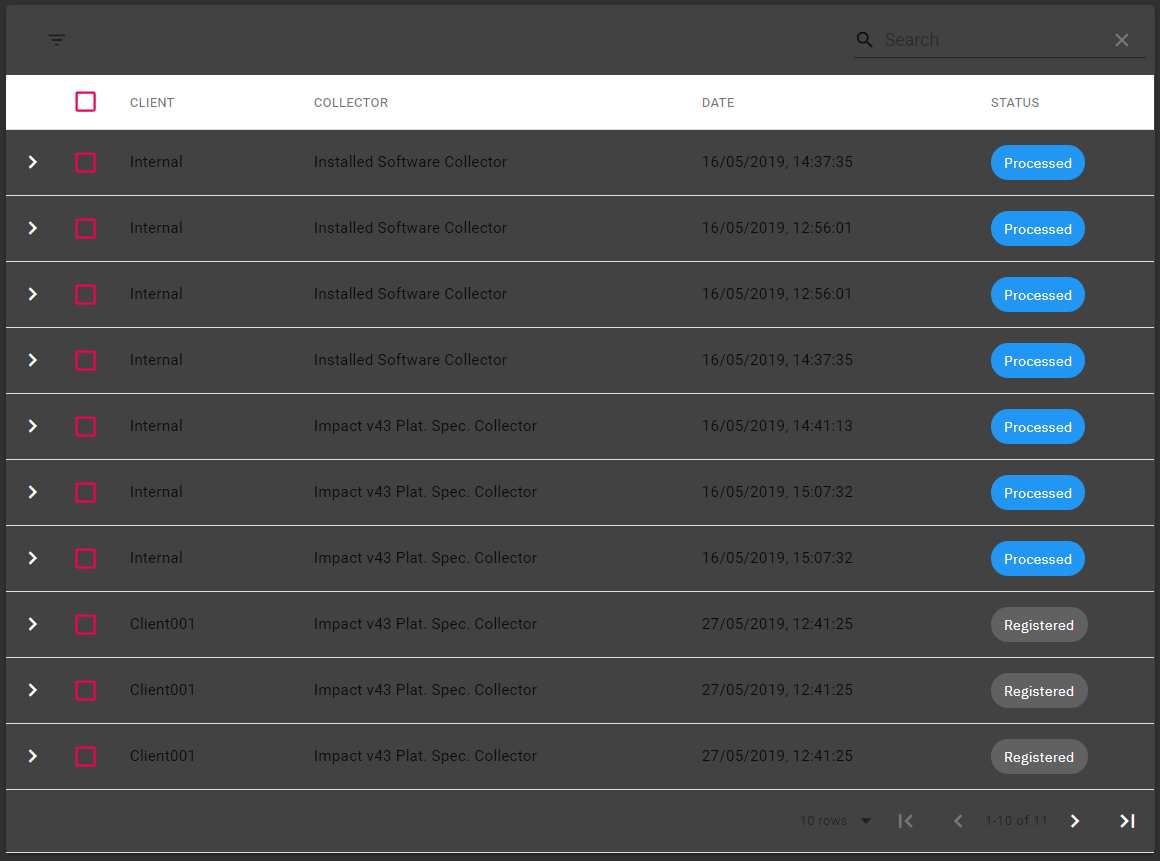Click inside the Search input field
Screen dimensions: 1160x861
990,40
